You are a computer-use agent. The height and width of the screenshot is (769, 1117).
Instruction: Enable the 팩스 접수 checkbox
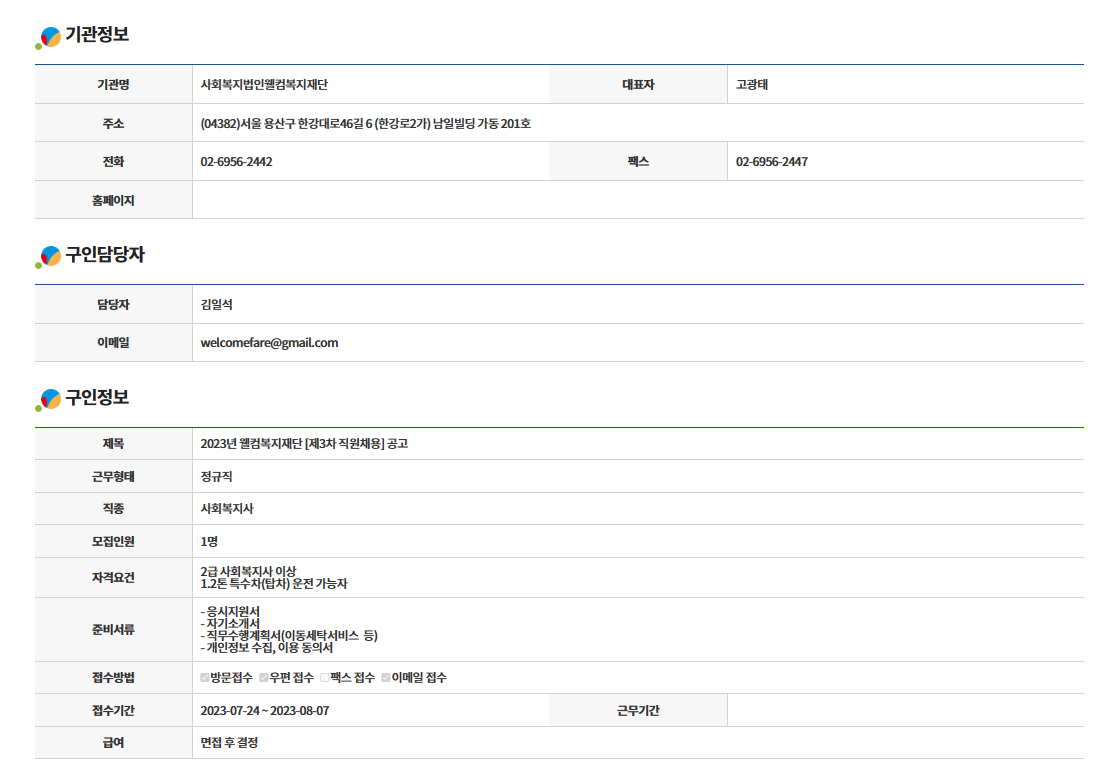(x=324, y=678)
